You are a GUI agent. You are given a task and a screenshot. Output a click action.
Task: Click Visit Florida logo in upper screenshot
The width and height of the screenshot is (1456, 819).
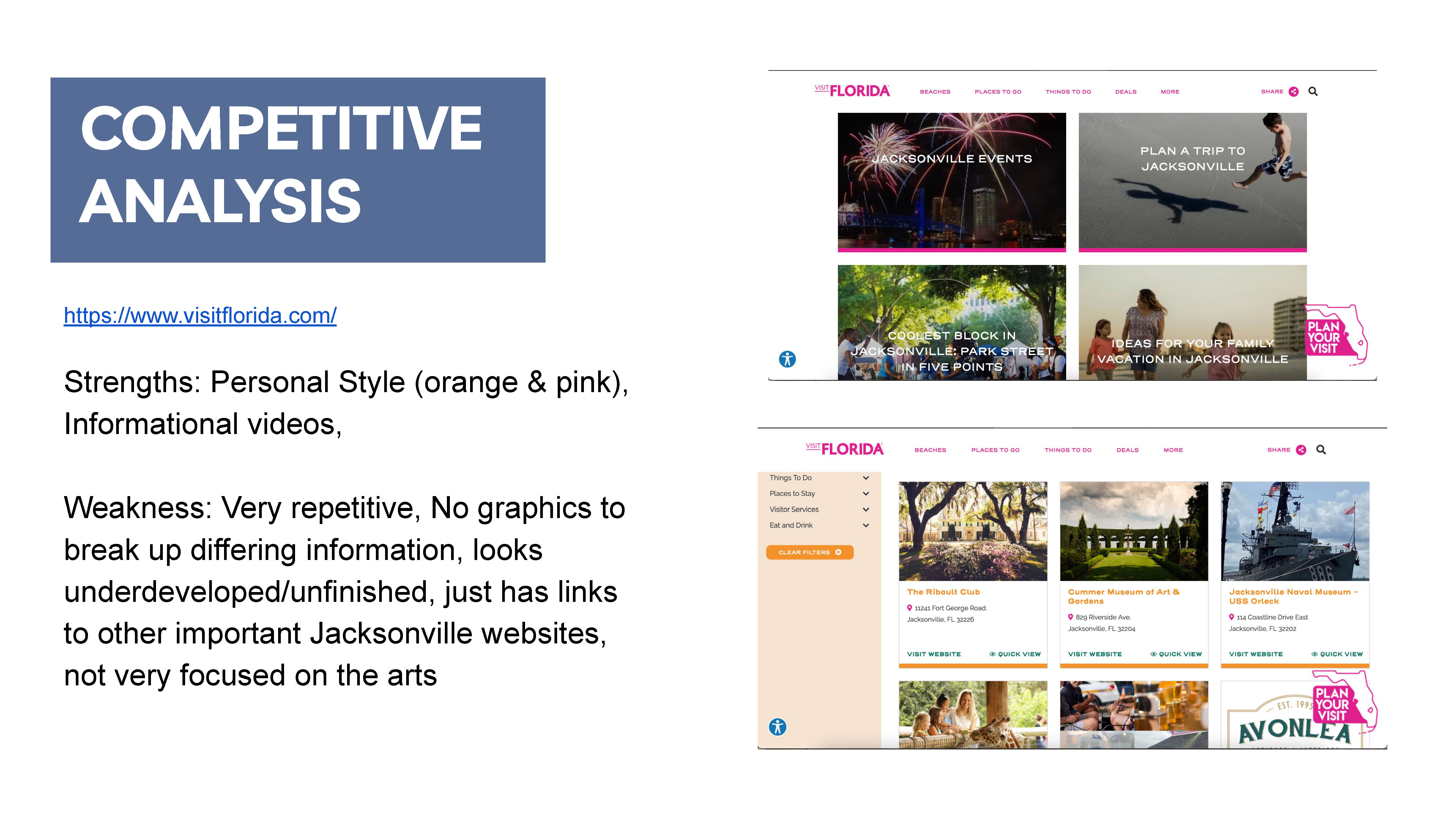tap(852, 90)
